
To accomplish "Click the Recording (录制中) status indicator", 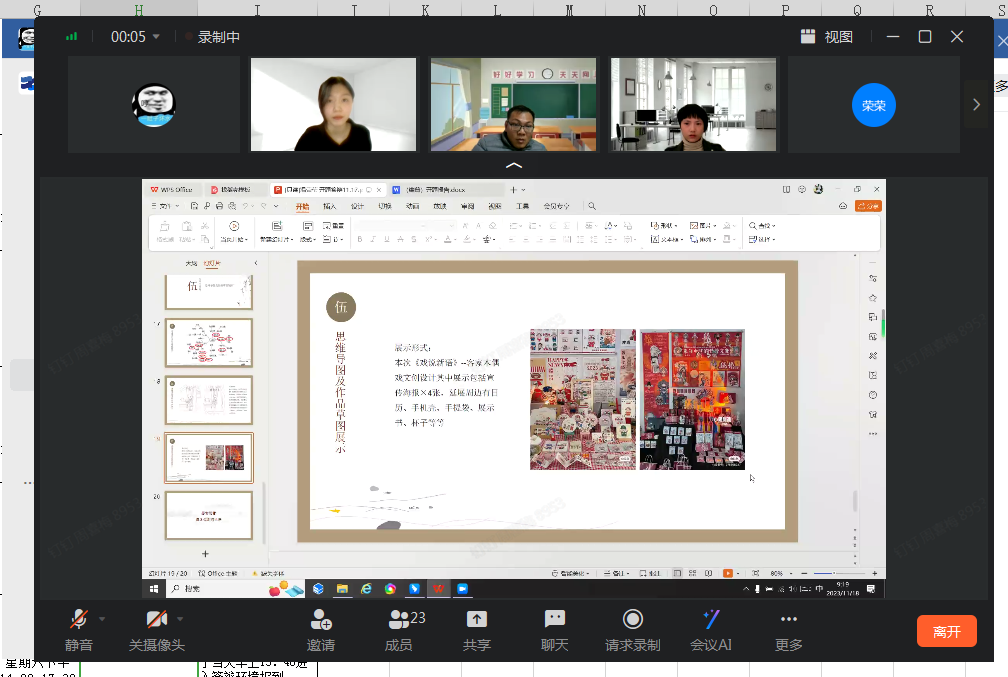I will click(212, 37).
